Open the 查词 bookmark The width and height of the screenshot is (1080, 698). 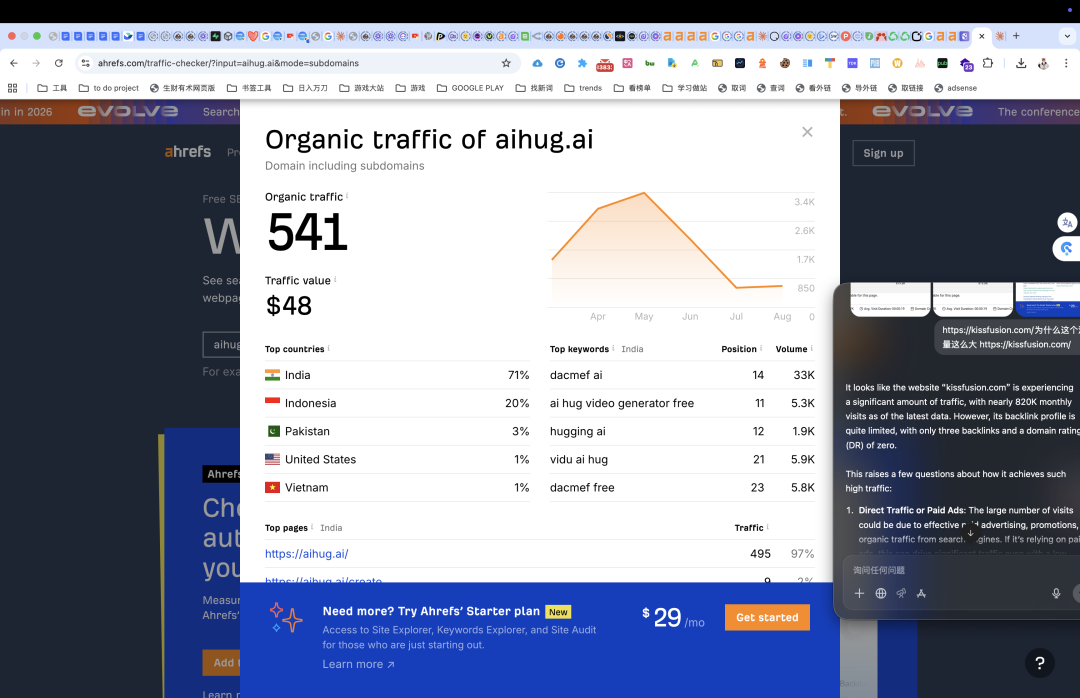point(771,88)
